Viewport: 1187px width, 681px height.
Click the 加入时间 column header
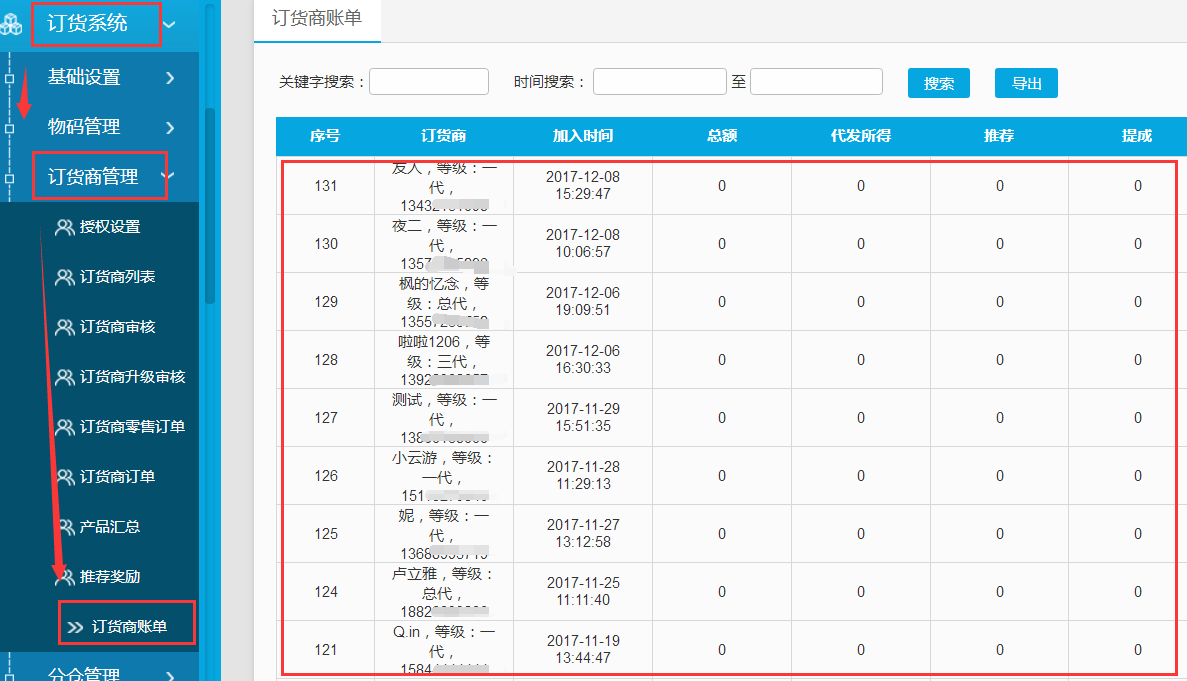[x=583, y=136]
